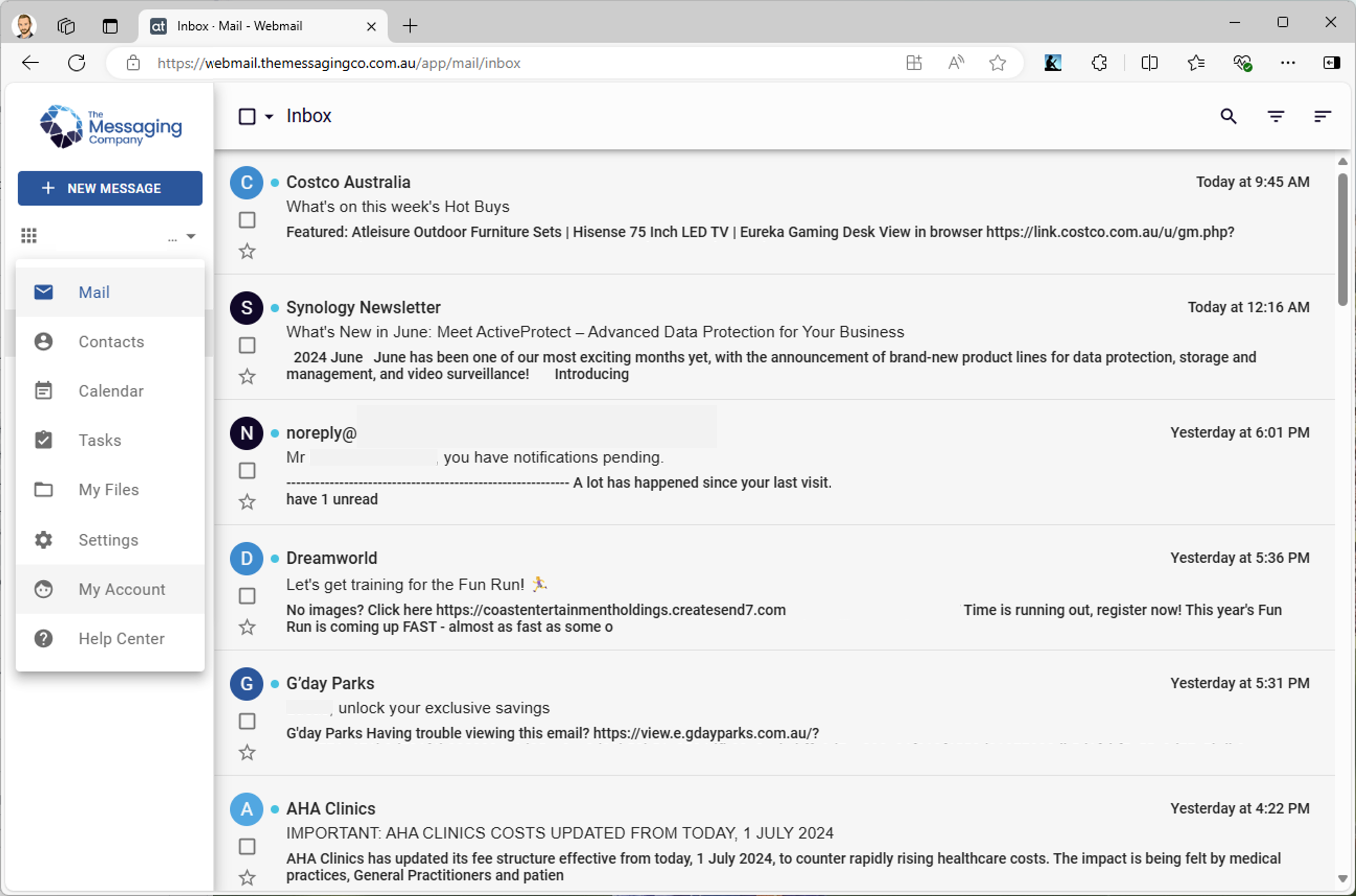
Task: Open the Contacts section
Action: pos(111,341)
